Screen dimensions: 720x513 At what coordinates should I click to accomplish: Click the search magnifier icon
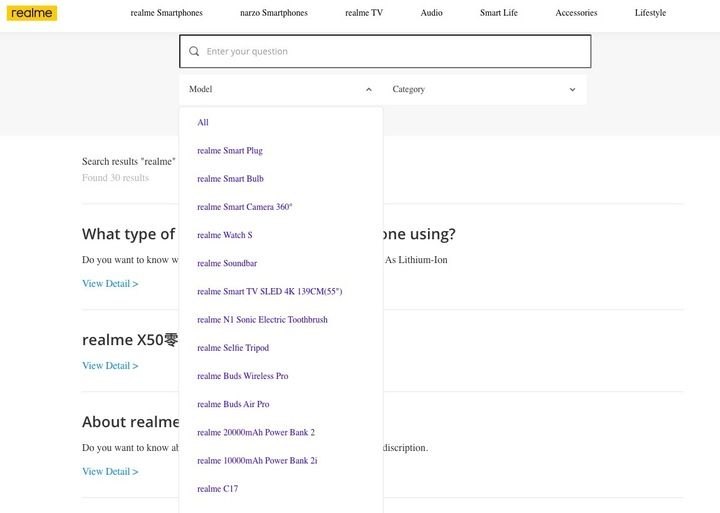pos(194,51)
